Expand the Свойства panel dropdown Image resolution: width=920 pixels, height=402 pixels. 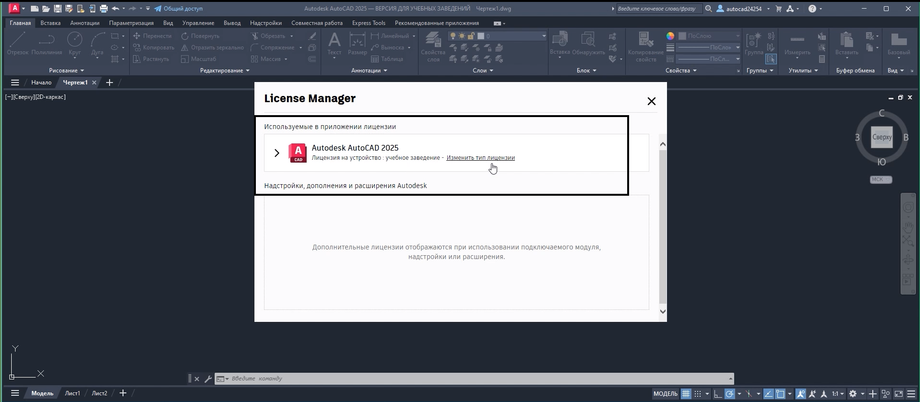[681, 70]
